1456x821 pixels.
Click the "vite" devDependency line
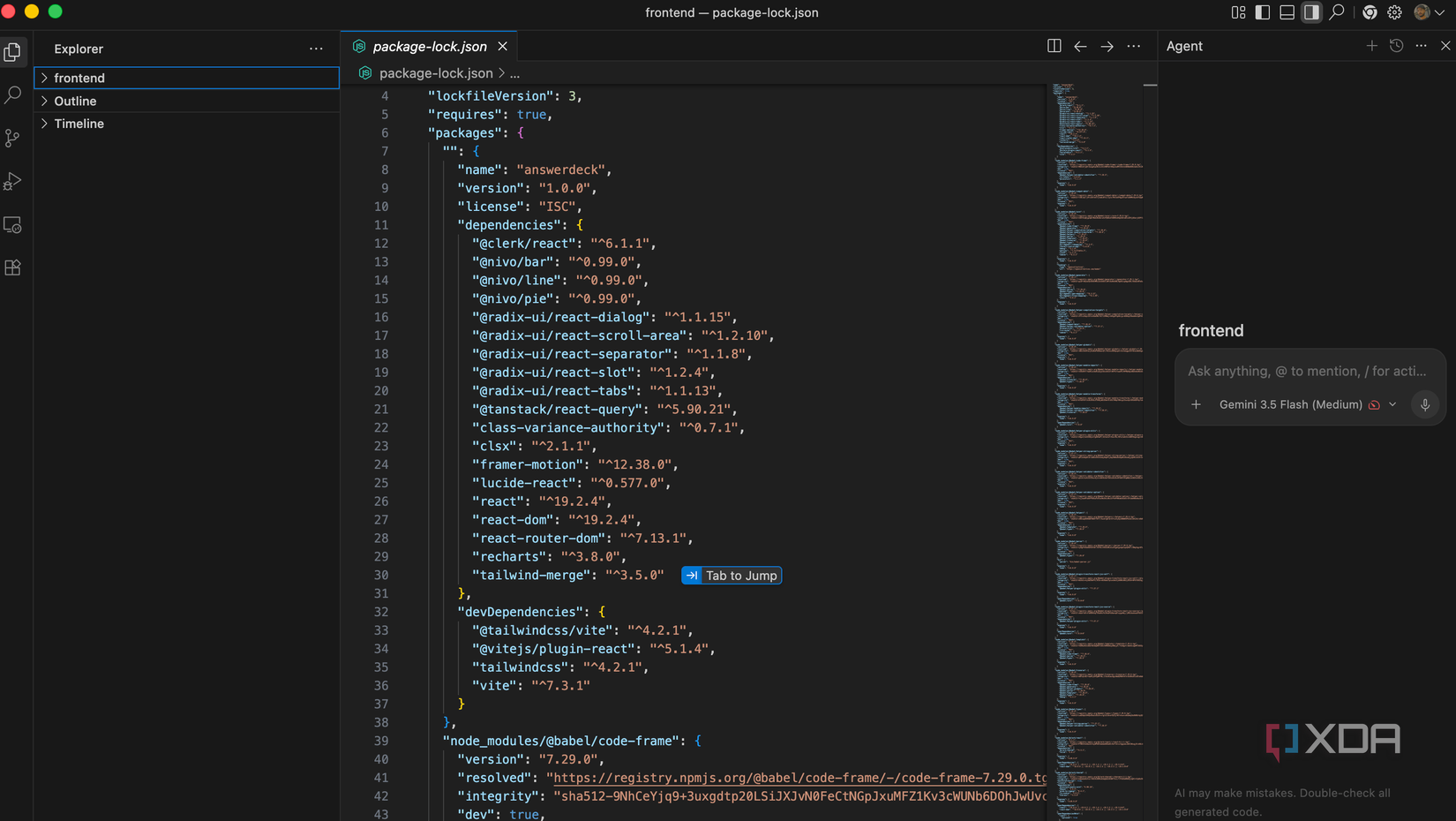click(x=531, y=686)
